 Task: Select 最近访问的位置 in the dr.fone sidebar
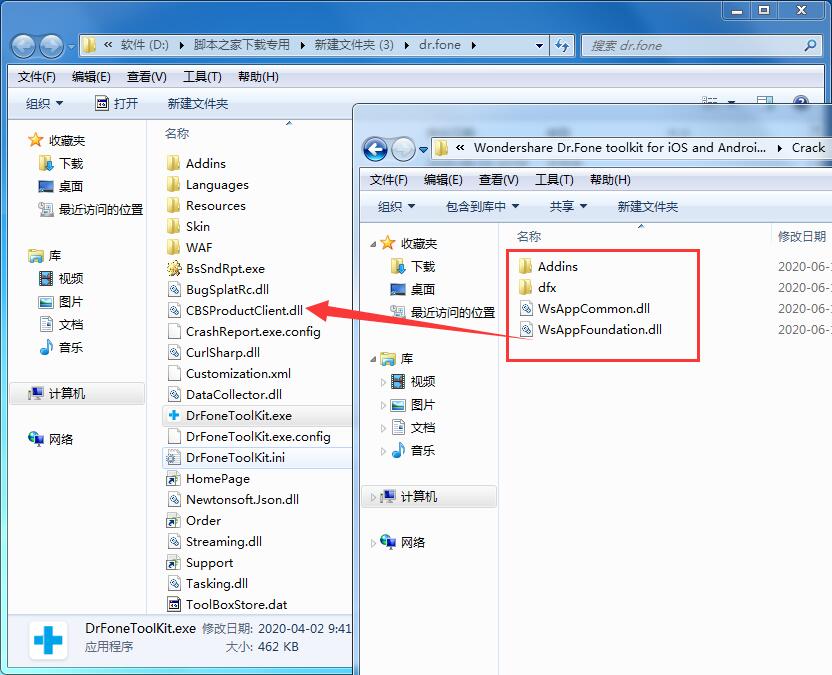101,210
